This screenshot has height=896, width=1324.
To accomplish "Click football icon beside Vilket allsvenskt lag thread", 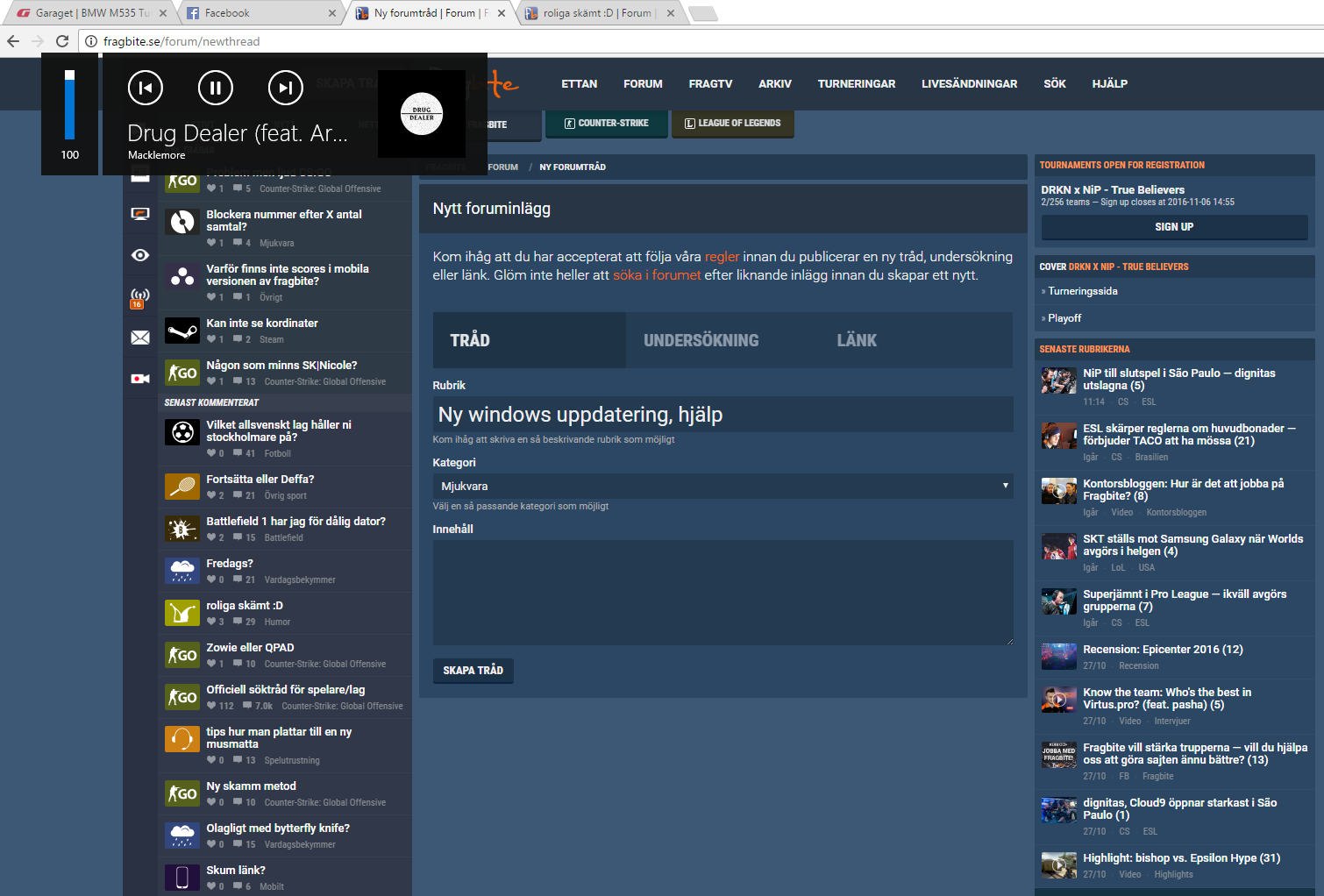I will 182,433.
